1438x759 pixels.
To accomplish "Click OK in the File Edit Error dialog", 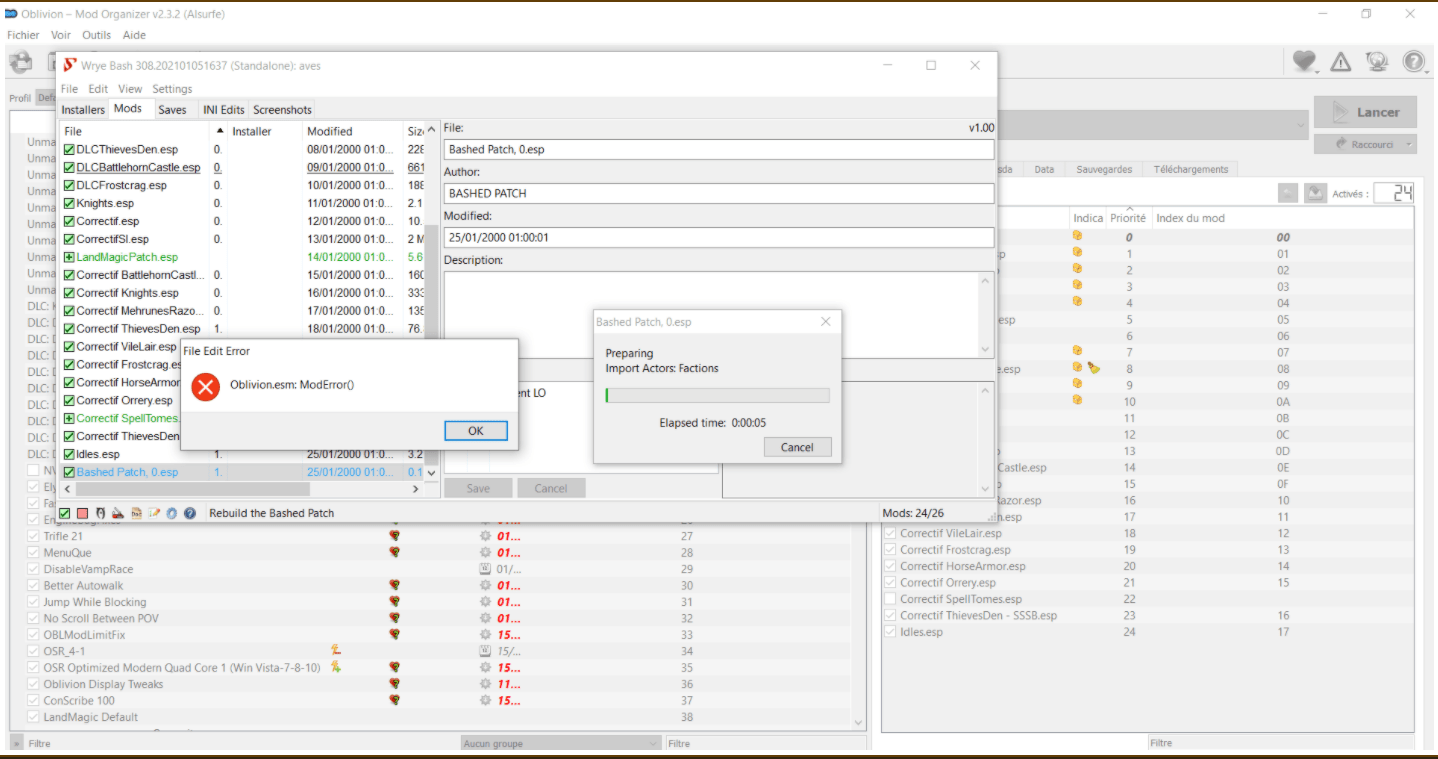I will pyautogui.click(x=476, y=431).
